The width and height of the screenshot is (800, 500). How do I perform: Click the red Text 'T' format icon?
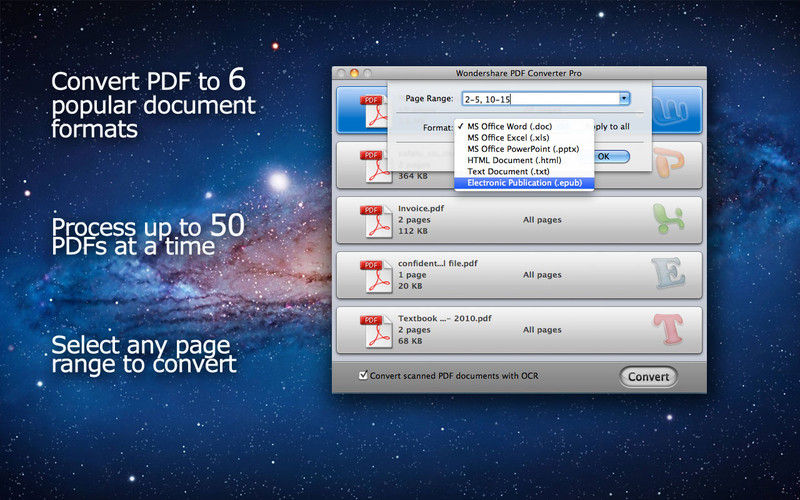(668, 329)
